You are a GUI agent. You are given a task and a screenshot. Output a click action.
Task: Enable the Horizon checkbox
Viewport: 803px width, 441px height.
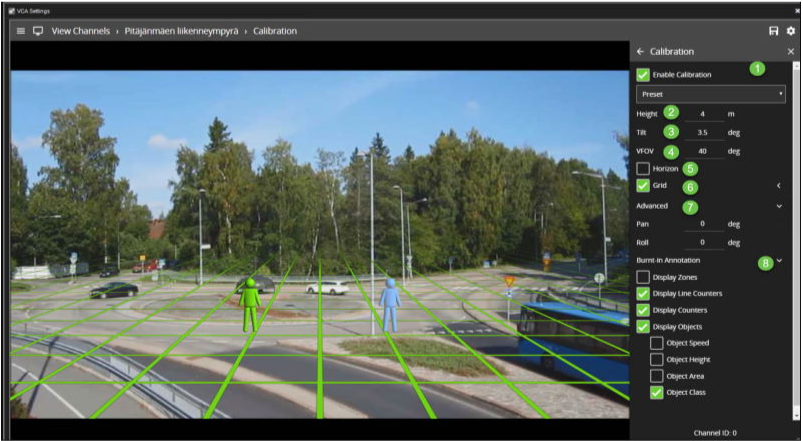click(643, 168)
